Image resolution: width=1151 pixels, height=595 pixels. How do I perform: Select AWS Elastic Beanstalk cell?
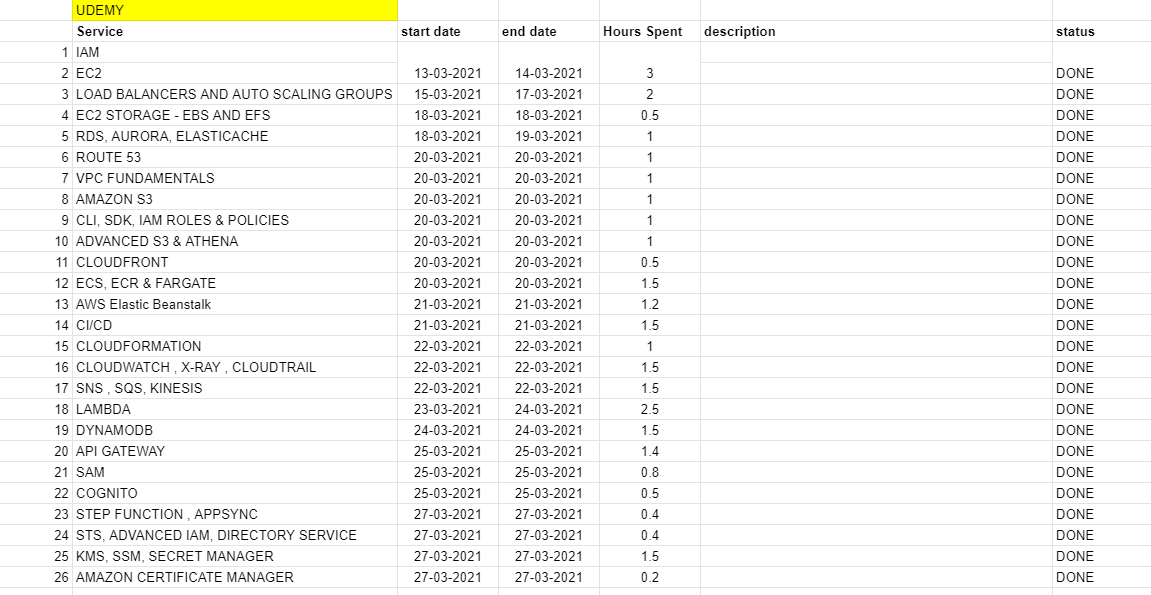235,304
